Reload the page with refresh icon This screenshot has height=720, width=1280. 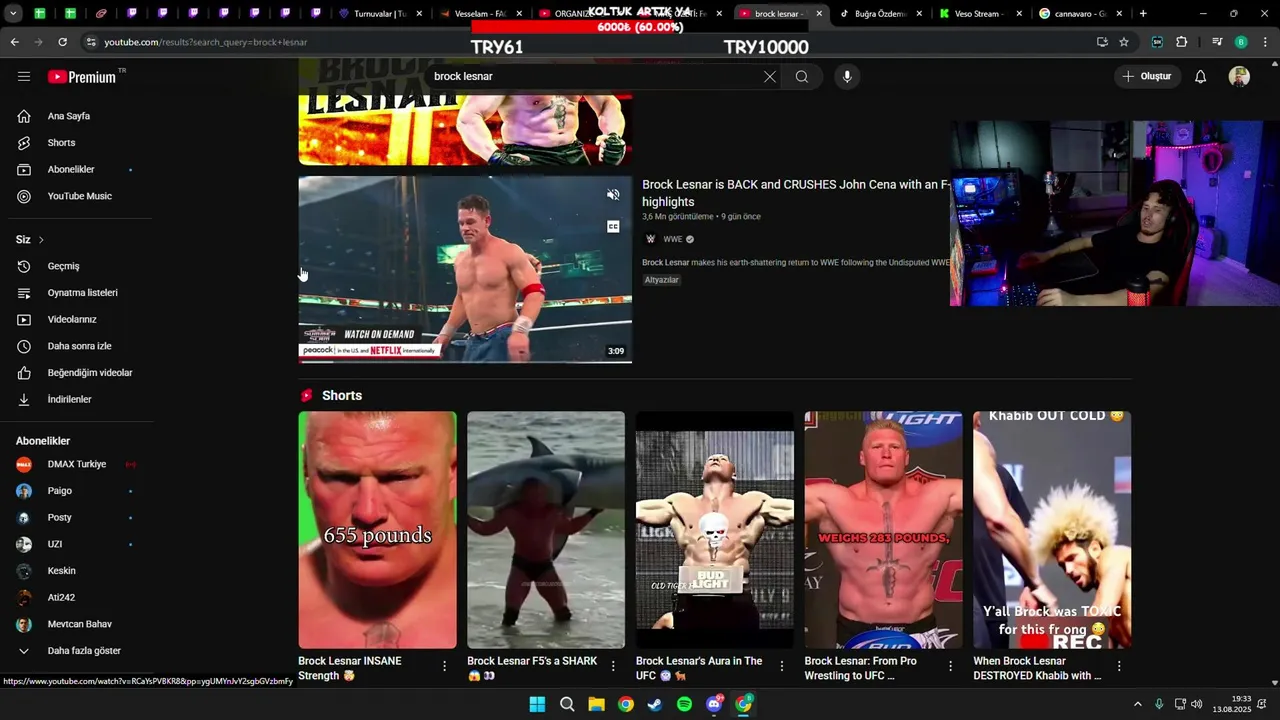click(62, 42)
